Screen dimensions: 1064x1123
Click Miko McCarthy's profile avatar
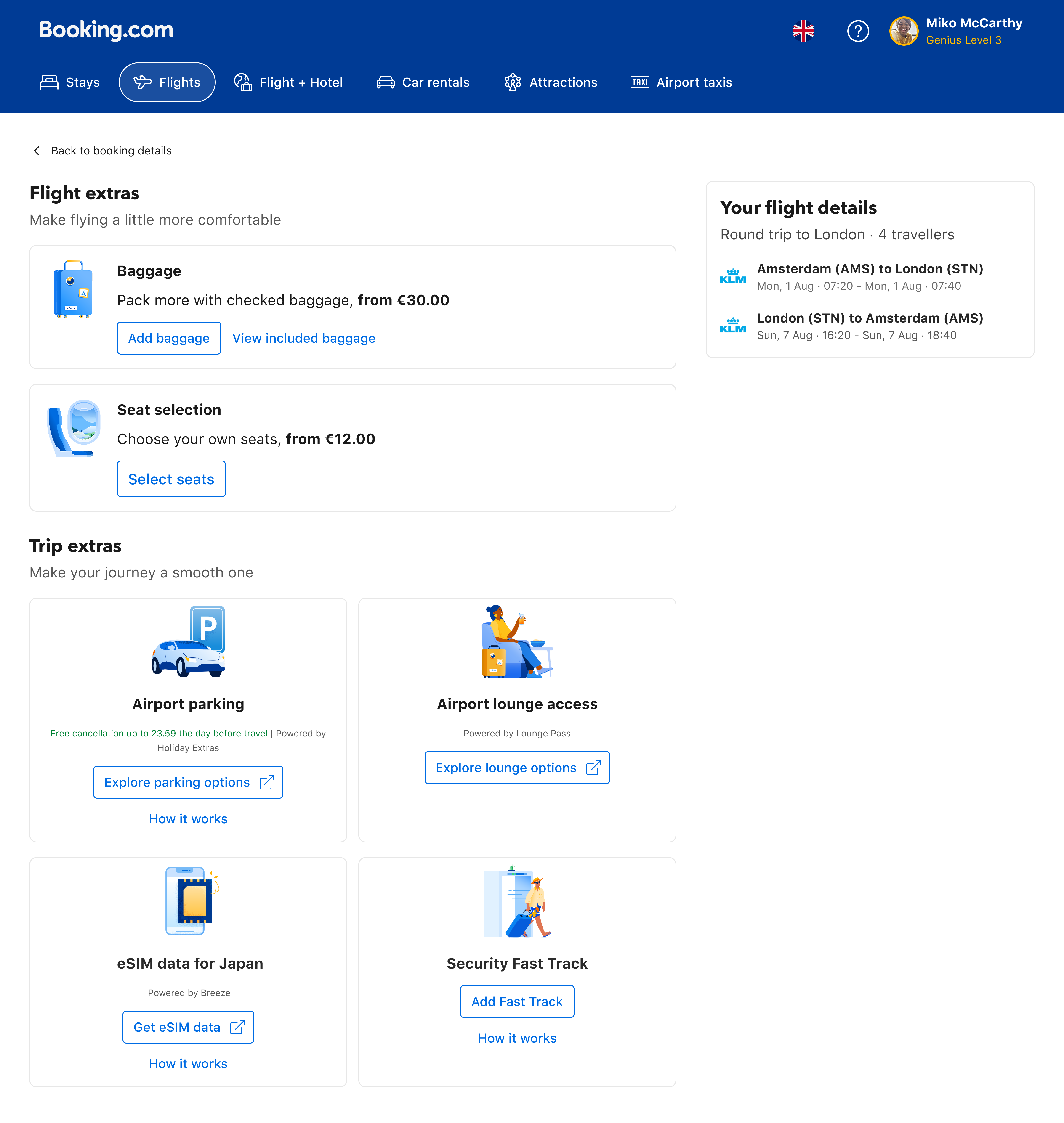(x=904, y=31)
